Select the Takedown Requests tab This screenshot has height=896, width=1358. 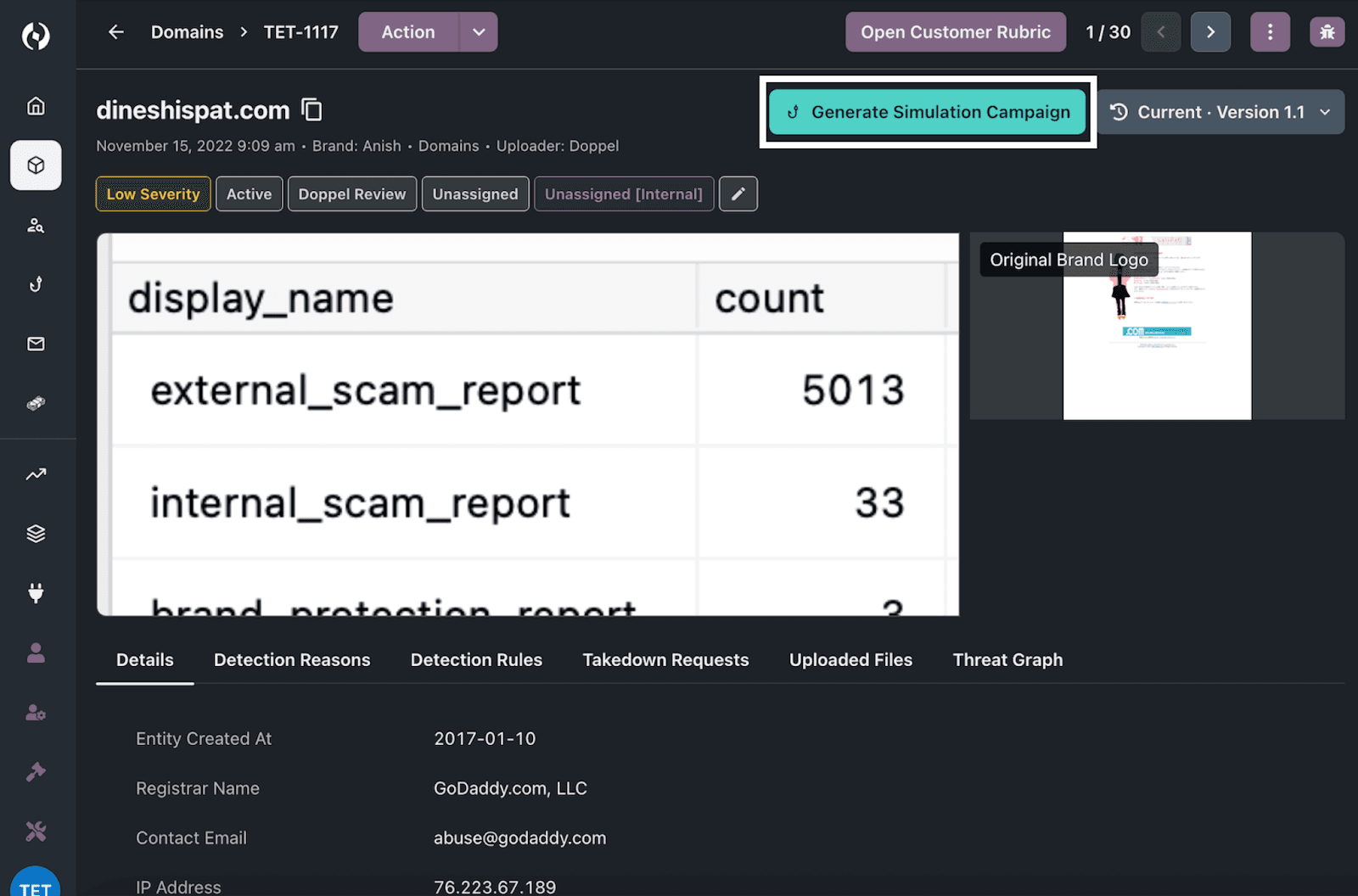point(665,660)
